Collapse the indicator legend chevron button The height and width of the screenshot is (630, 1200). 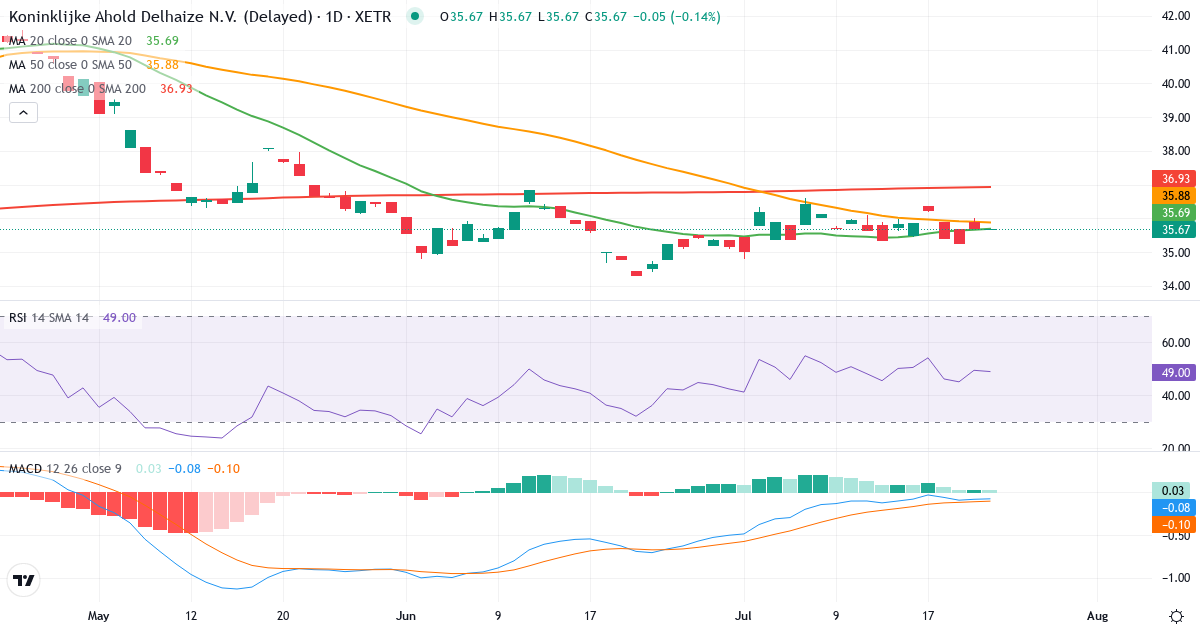[24, 113]
